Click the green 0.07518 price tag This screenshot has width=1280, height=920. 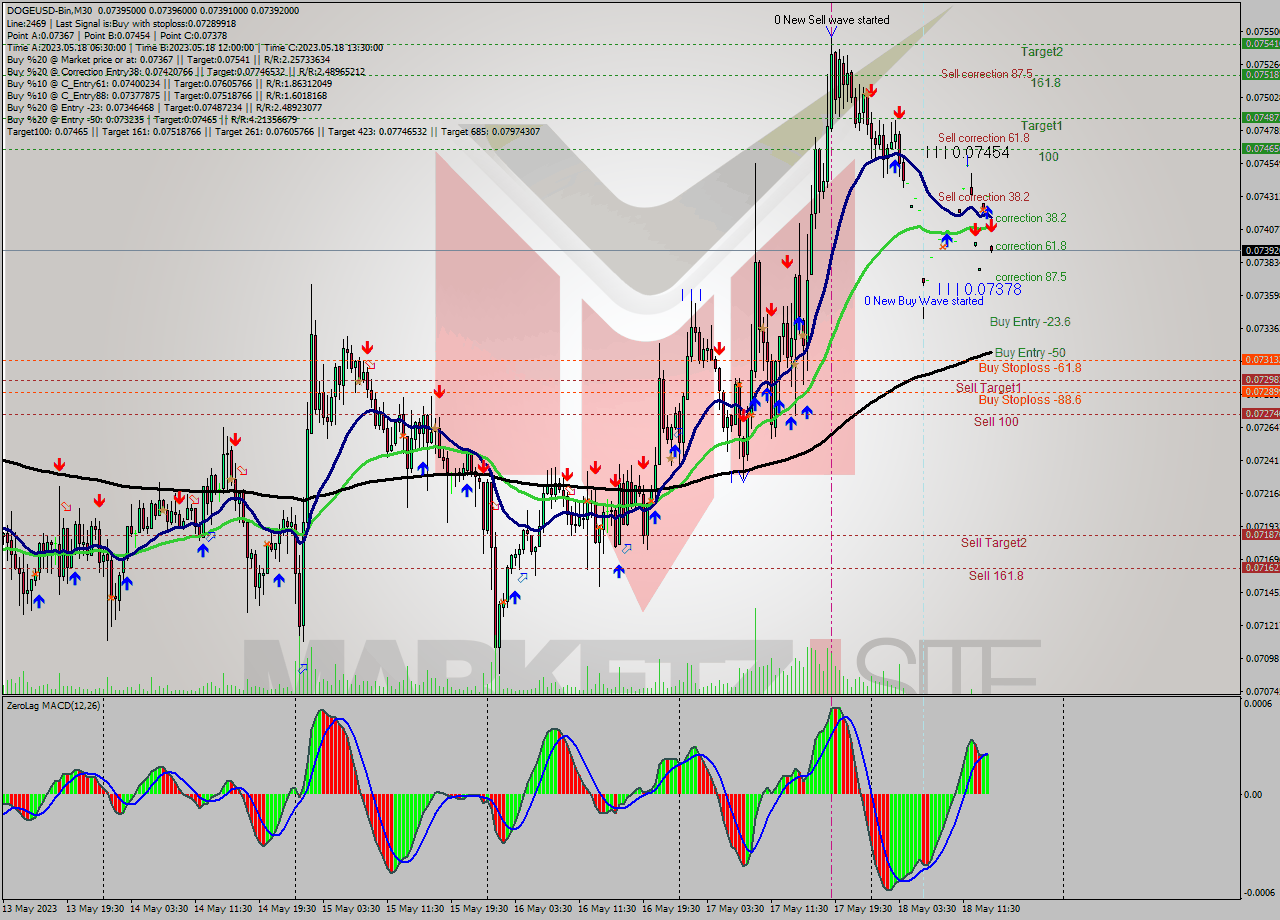click(1260, 75)
